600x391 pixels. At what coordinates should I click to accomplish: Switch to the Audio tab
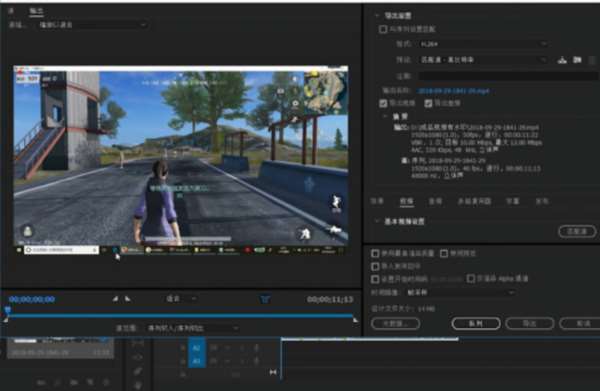coord(435,201)
